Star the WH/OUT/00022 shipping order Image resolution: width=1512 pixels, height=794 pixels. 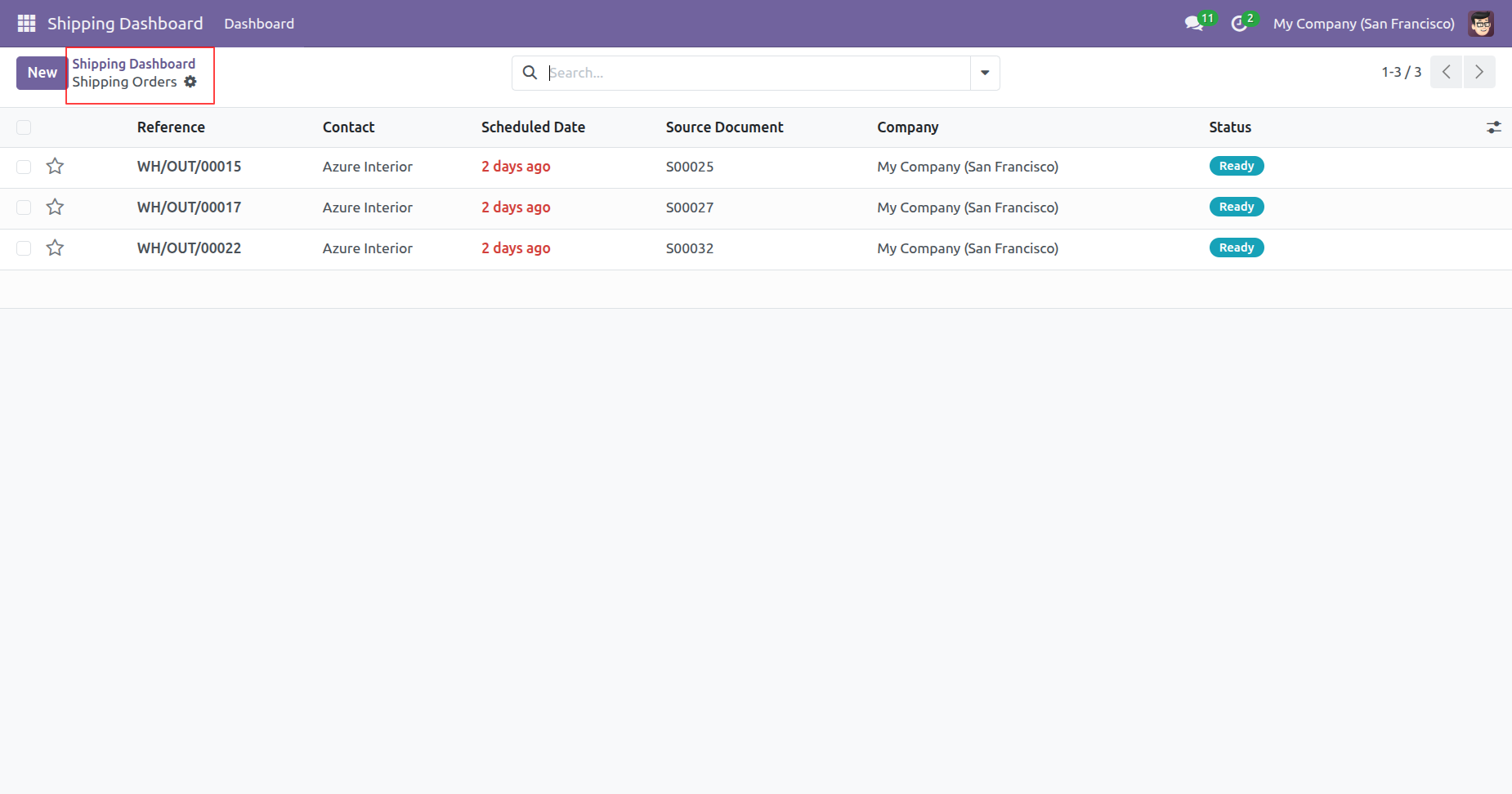pos(55,248)
